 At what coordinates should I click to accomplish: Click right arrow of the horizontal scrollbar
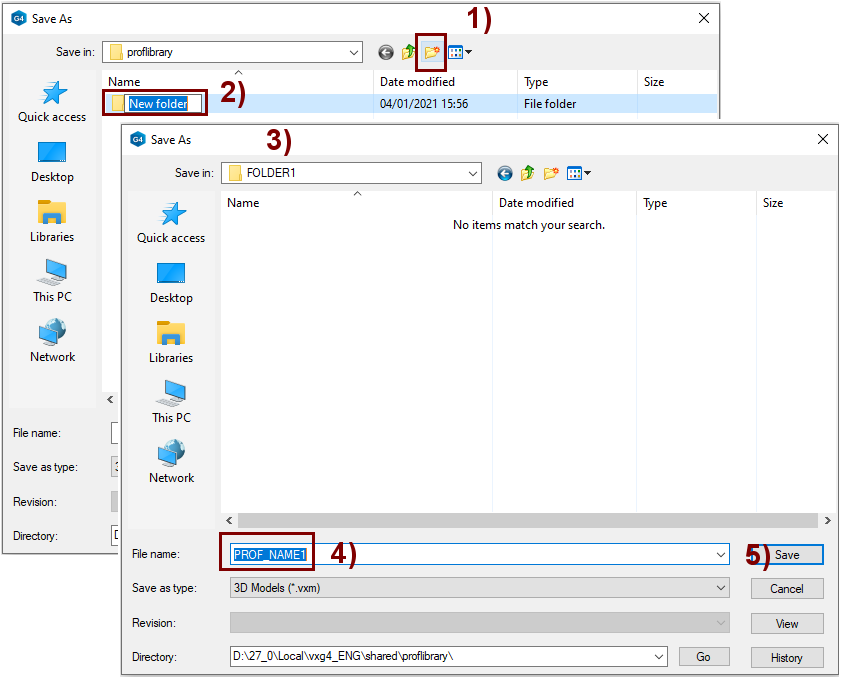point(827,521)
